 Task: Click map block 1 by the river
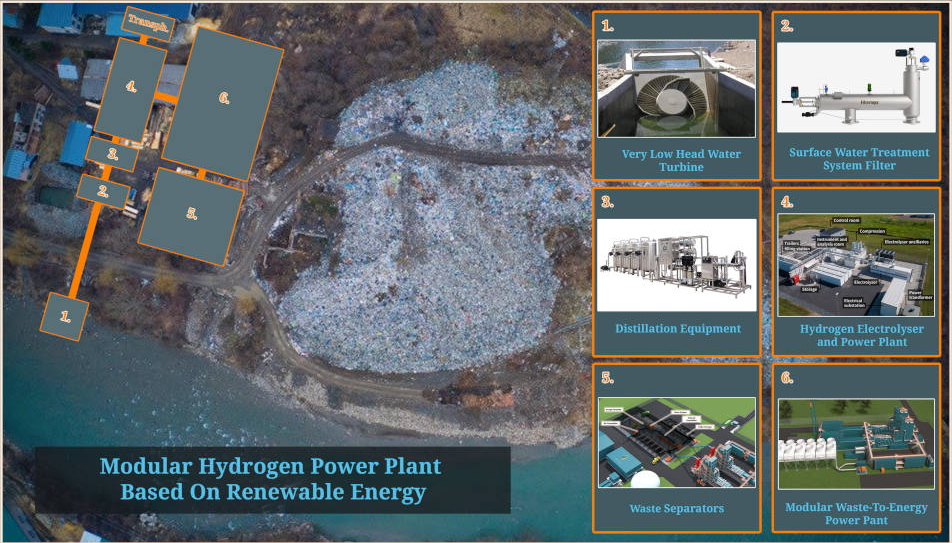(x=64, y=316)
